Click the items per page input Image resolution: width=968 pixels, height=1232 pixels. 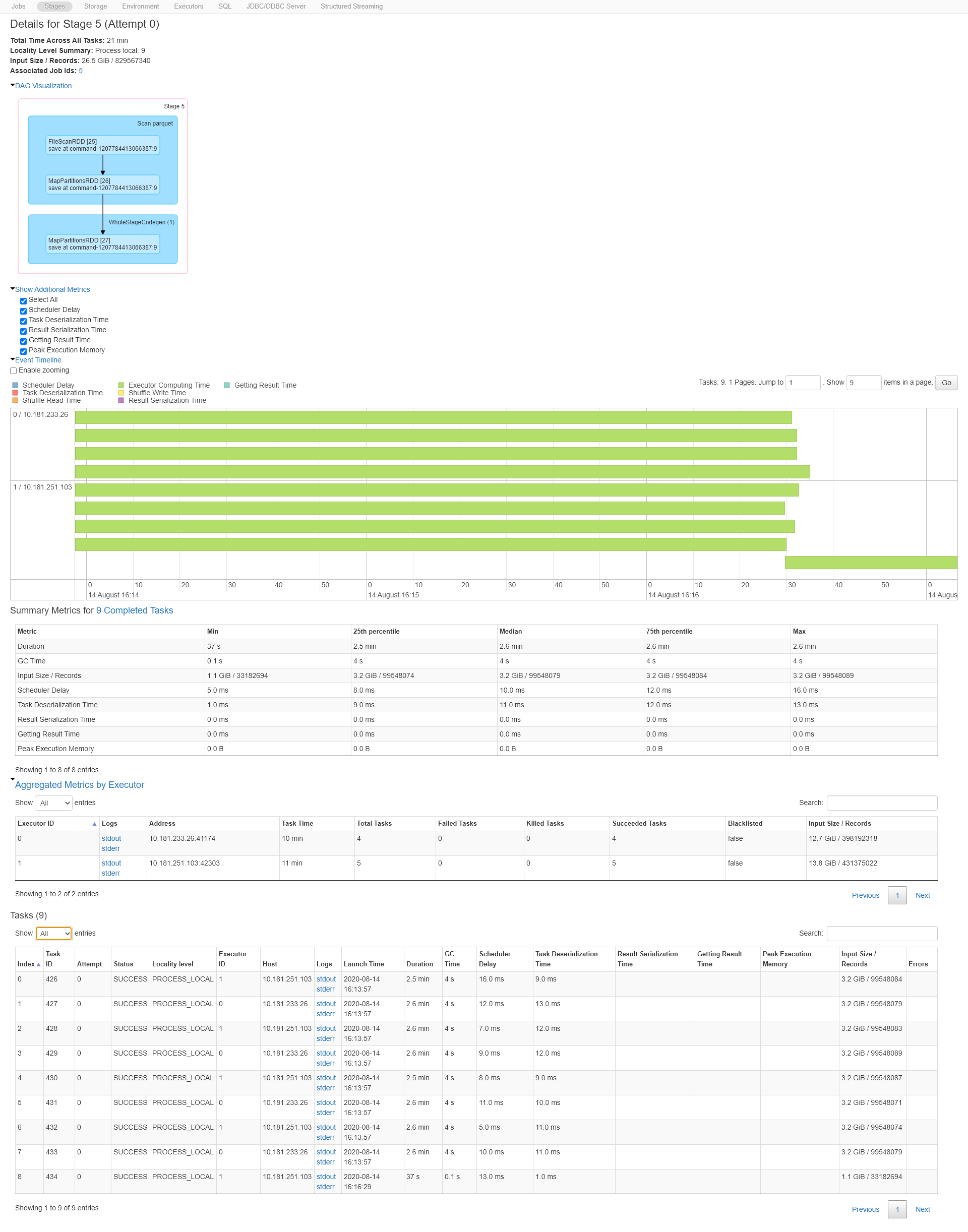864,383
